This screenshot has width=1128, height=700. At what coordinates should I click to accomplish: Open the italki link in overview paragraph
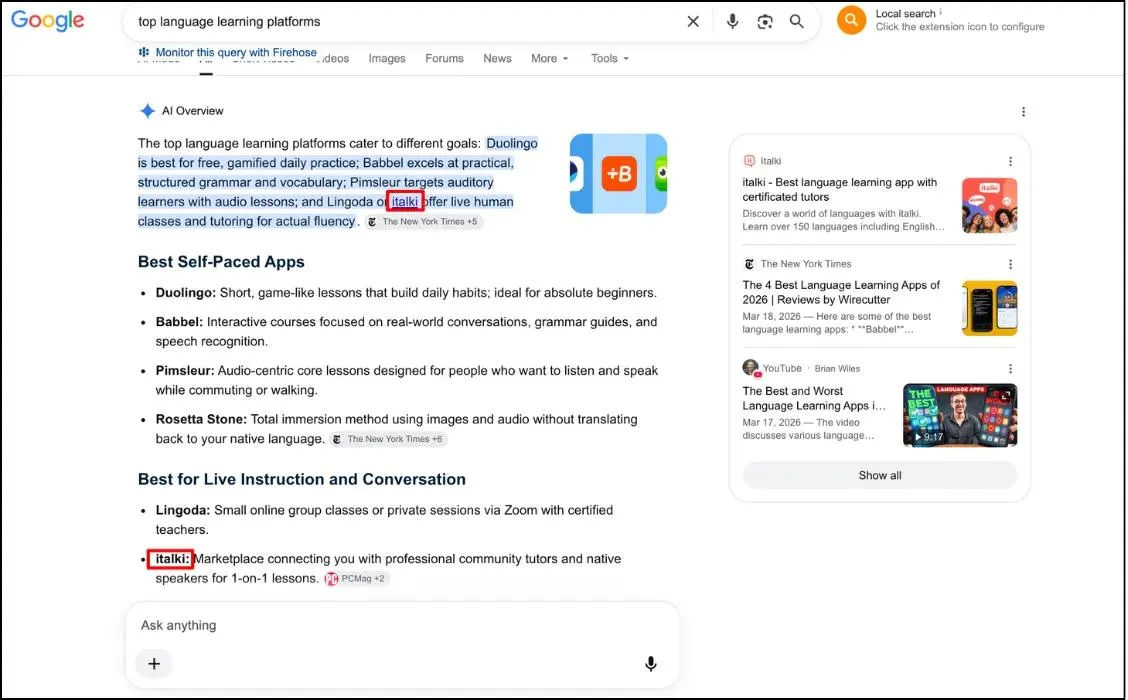(x=405, y=201)
